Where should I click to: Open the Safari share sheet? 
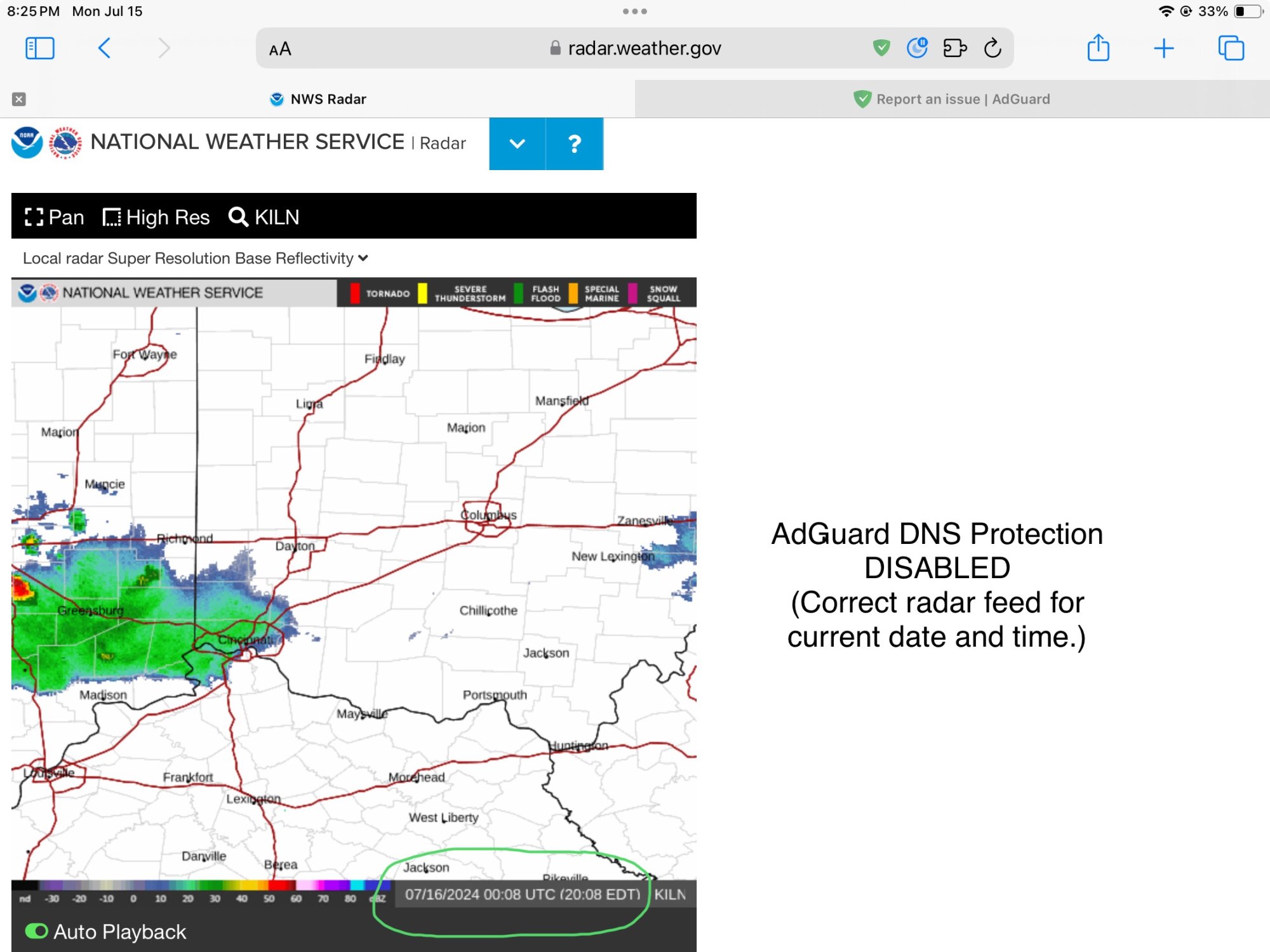click(x=1099, y=48)
